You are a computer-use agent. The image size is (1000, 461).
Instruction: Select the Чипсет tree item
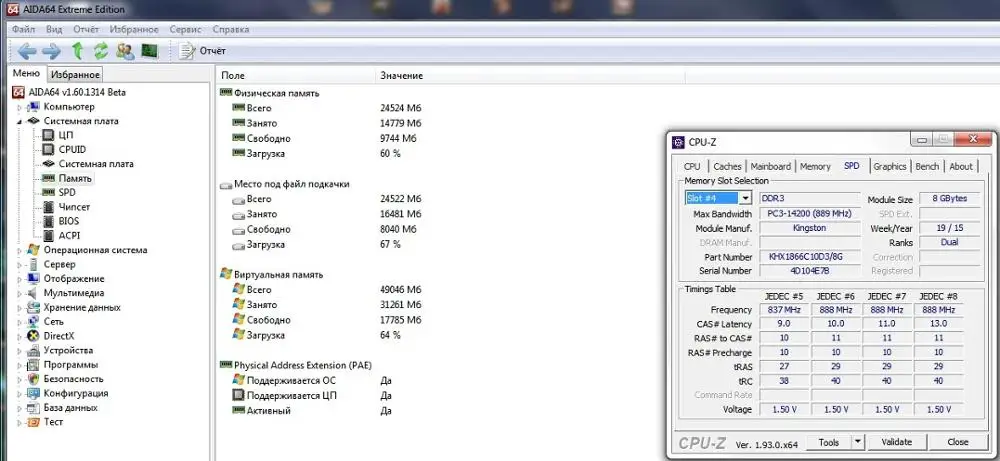coord(75,207)
